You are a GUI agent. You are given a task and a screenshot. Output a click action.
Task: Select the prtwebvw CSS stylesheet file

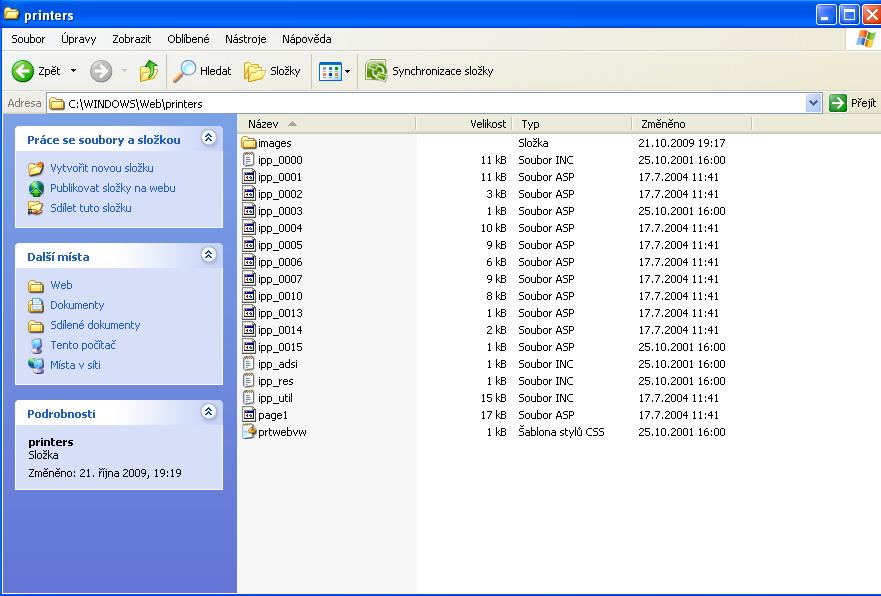[x=250, y=432]
